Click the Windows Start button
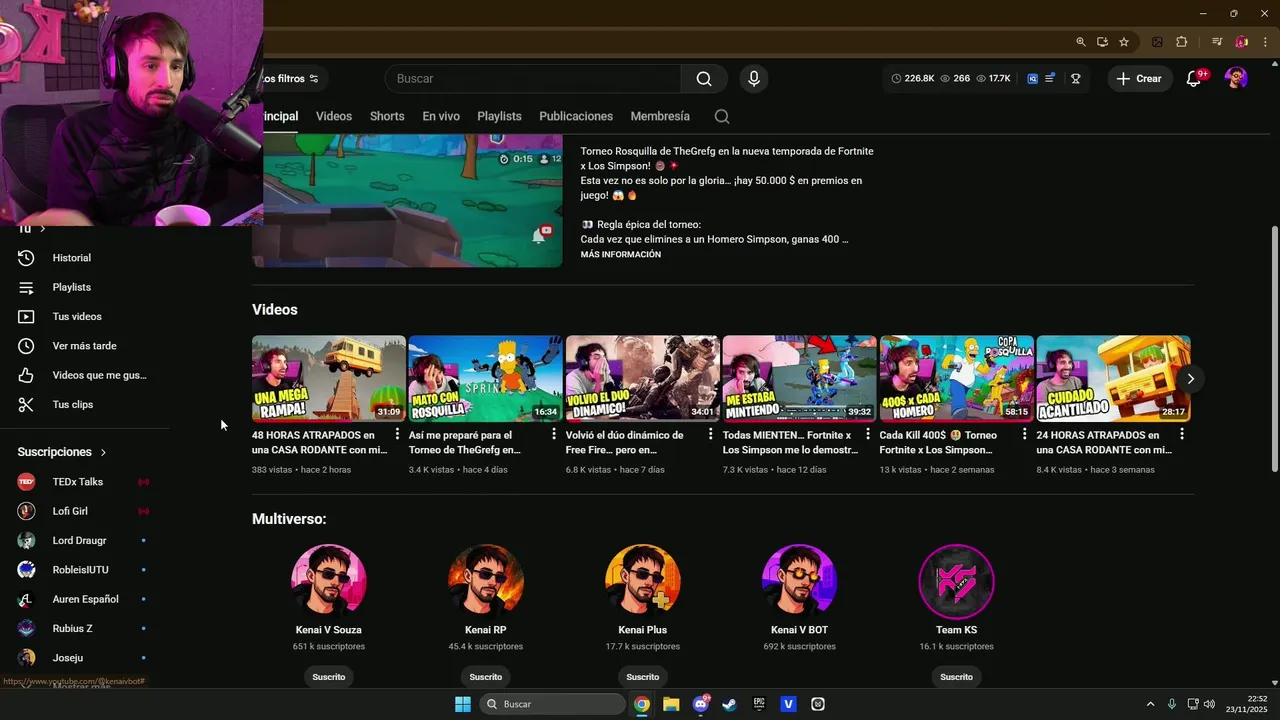 463,704
